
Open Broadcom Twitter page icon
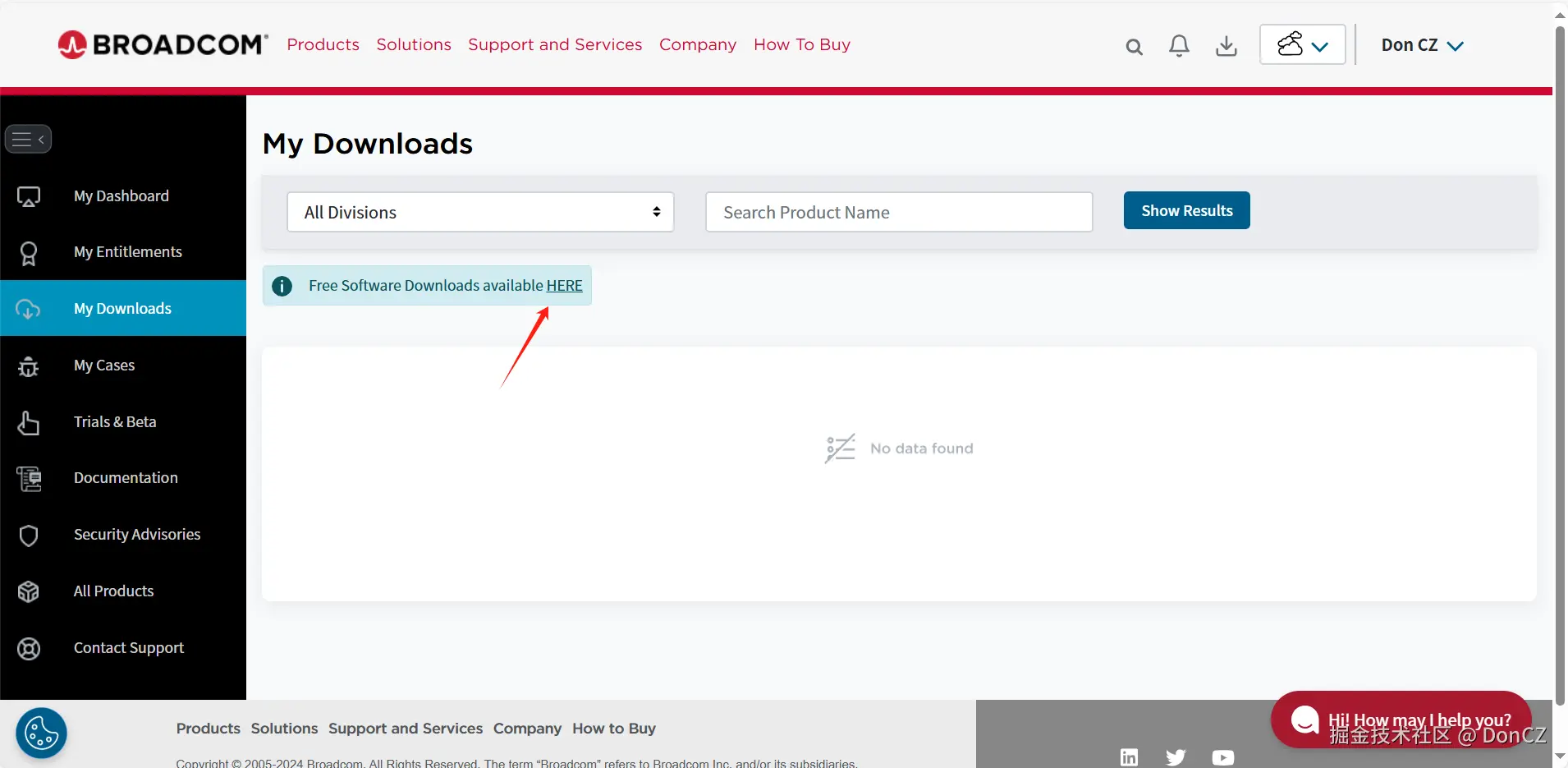point(1176,757)
